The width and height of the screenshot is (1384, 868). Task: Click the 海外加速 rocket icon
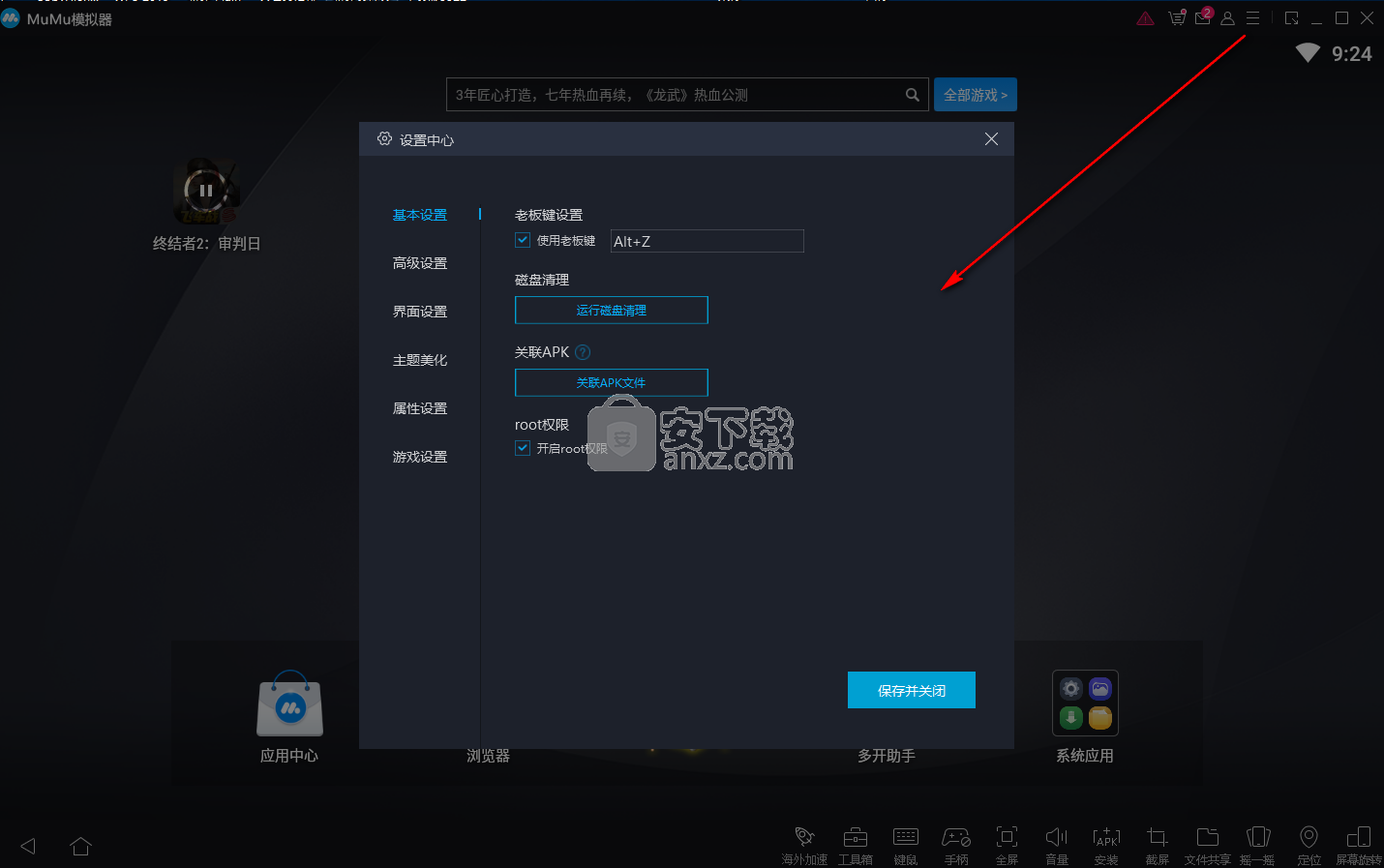point(804,836)
